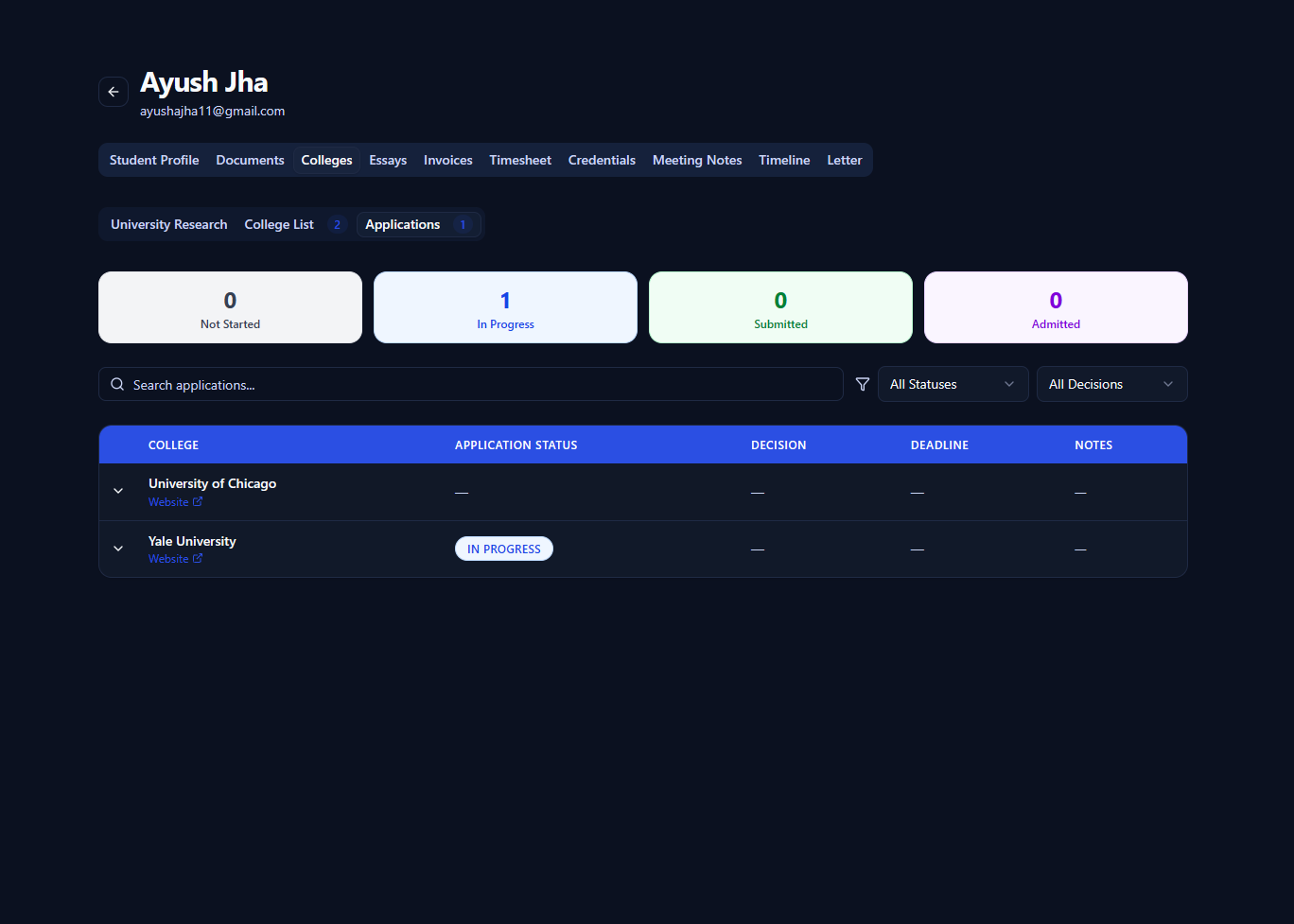Switch to the Letter tab
This screenshot has width=1294, height=924.
pos(845,160)
